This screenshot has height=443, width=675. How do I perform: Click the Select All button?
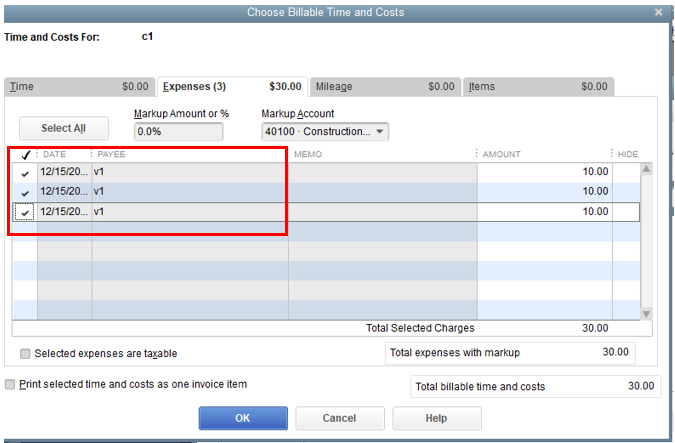(x=64, y=128)
